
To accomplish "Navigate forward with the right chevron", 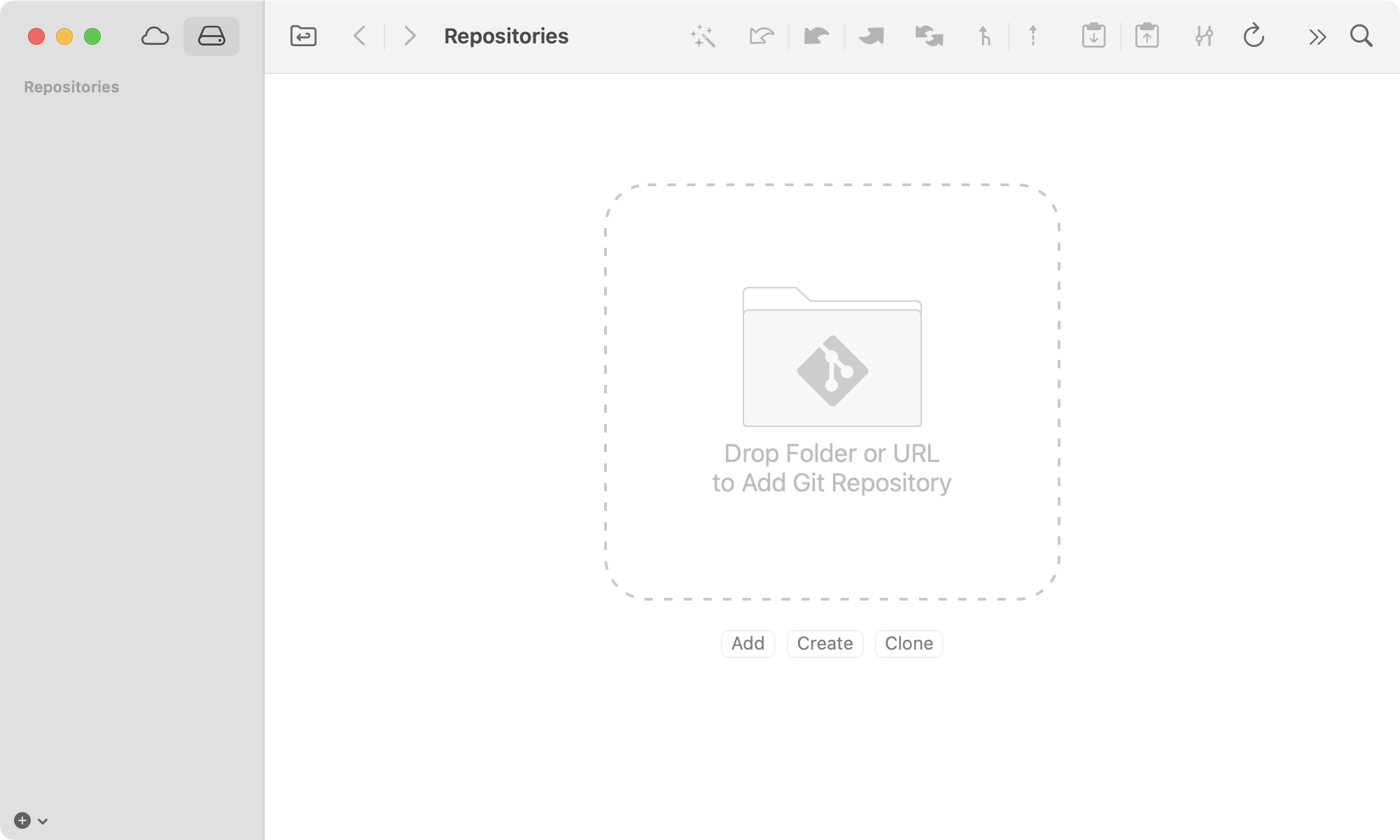I will [409, 36].
